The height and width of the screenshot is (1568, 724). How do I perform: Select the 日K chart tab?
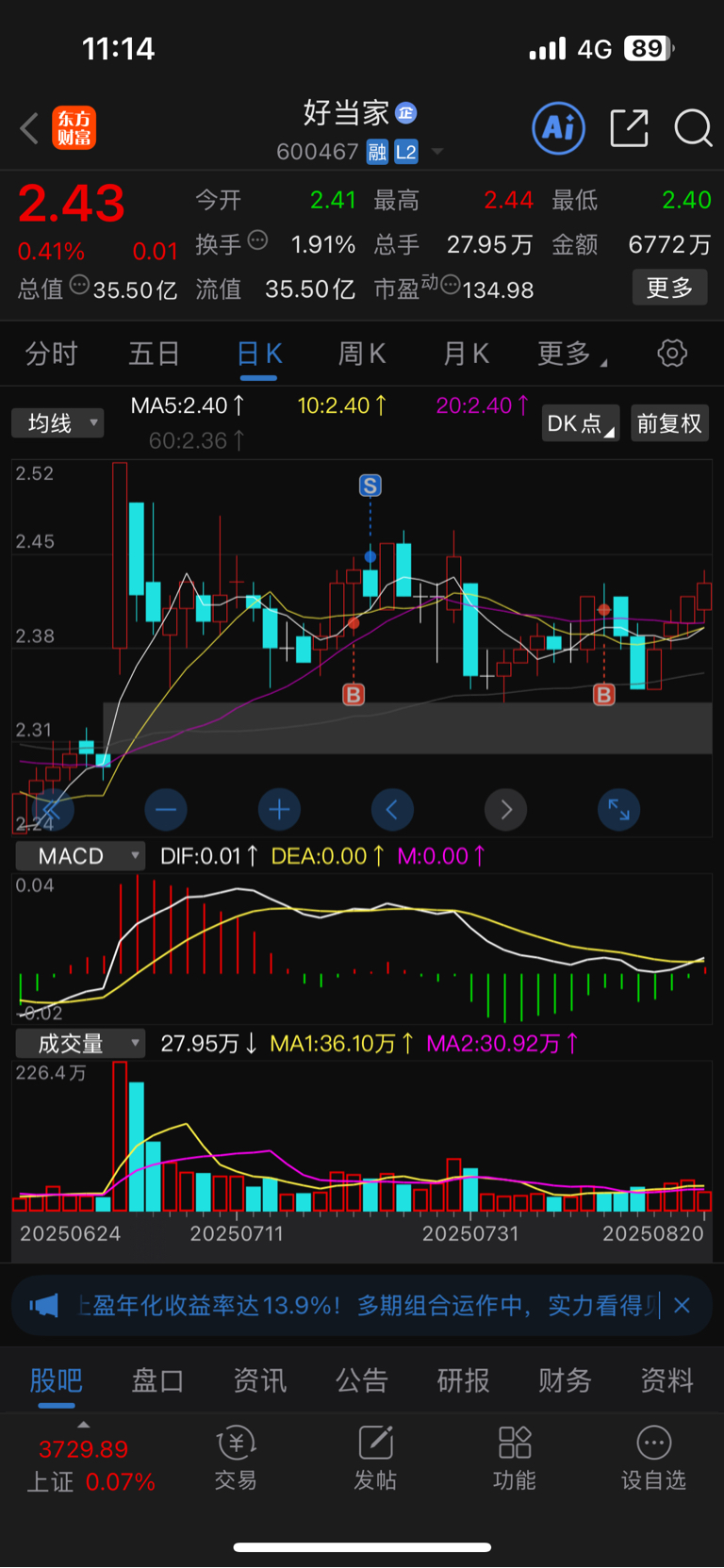click(258, 355)
